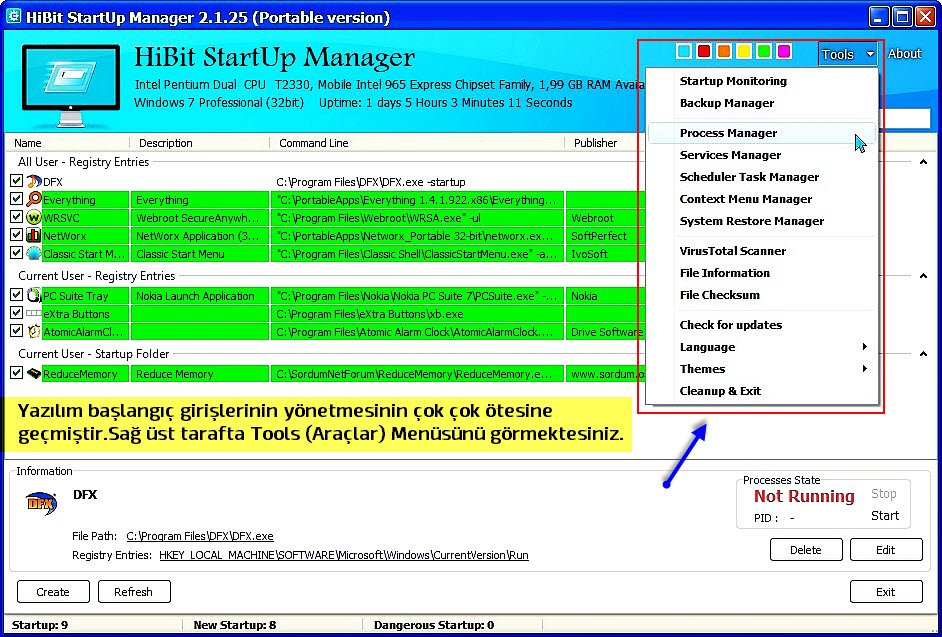Uncheck the Classic Start Menu entry
Screen dimensions: 942x637
(x=16, y=253)
